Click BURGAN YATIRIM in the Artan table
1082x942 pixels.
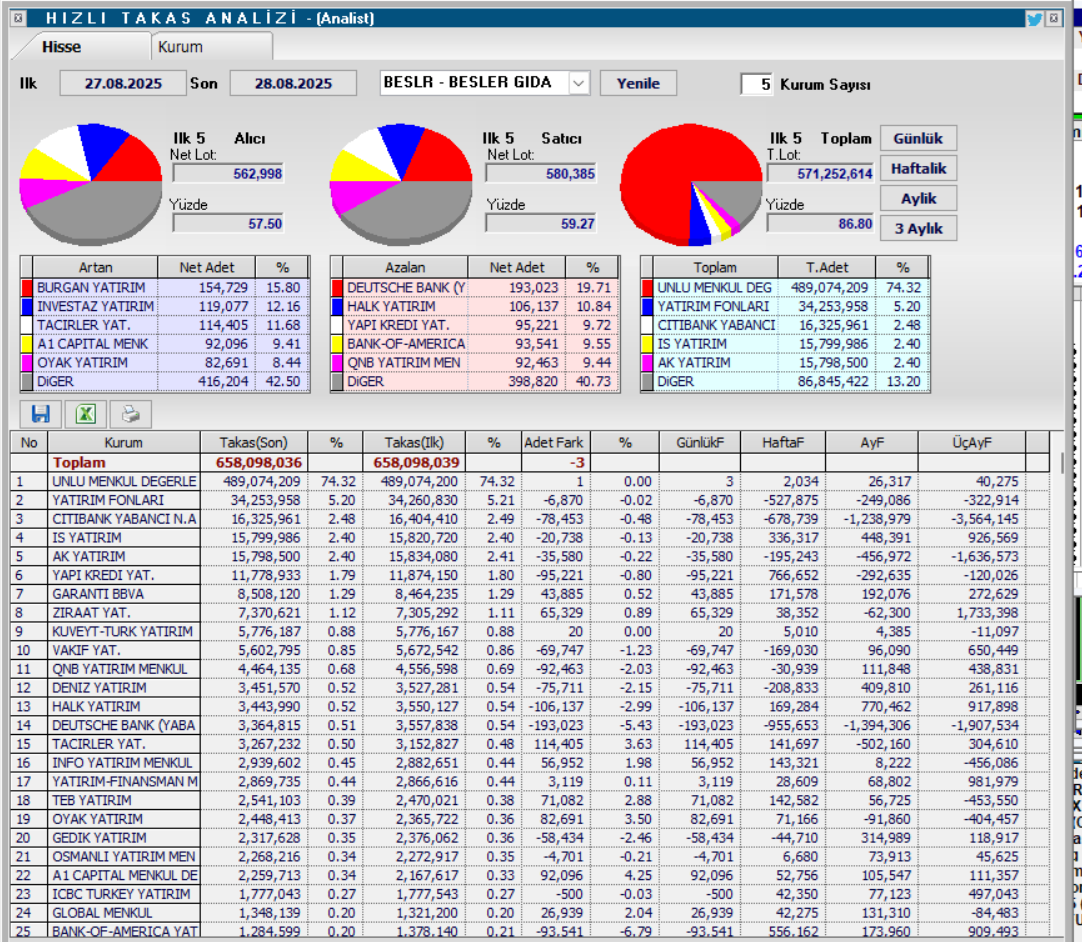91,288
